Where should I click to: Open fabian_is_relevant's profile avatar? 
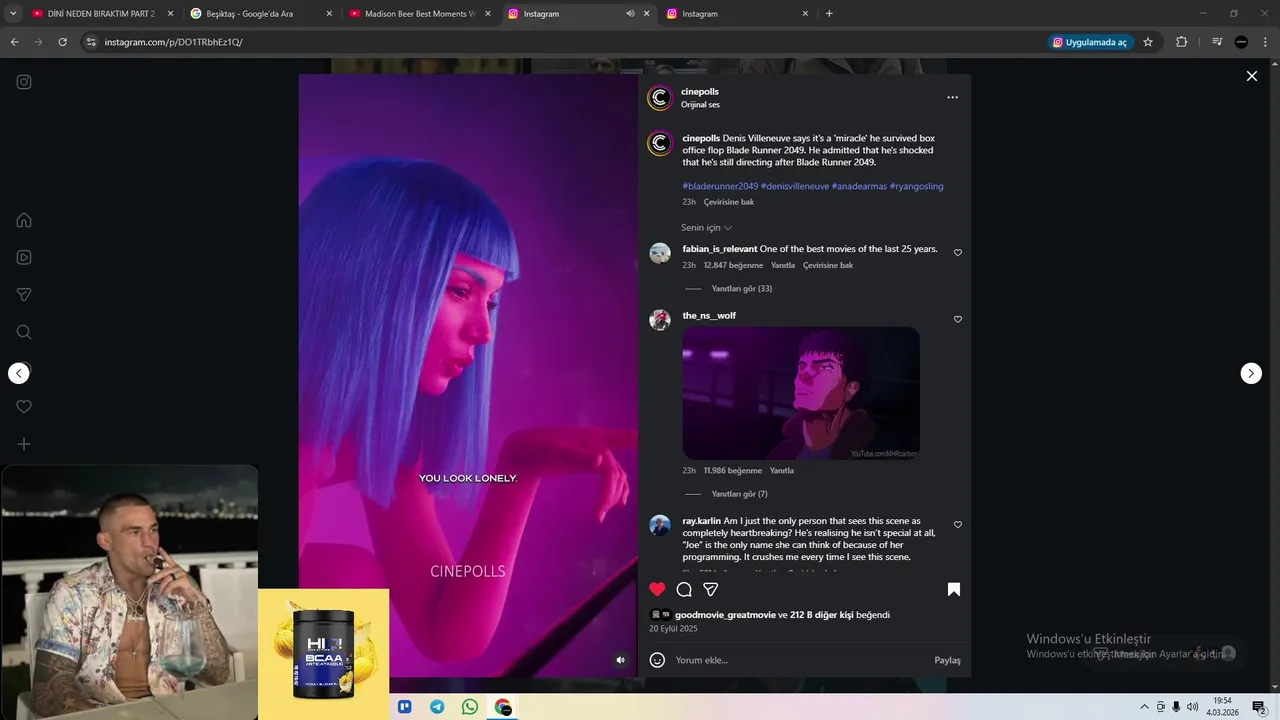(x=660, y=253)
